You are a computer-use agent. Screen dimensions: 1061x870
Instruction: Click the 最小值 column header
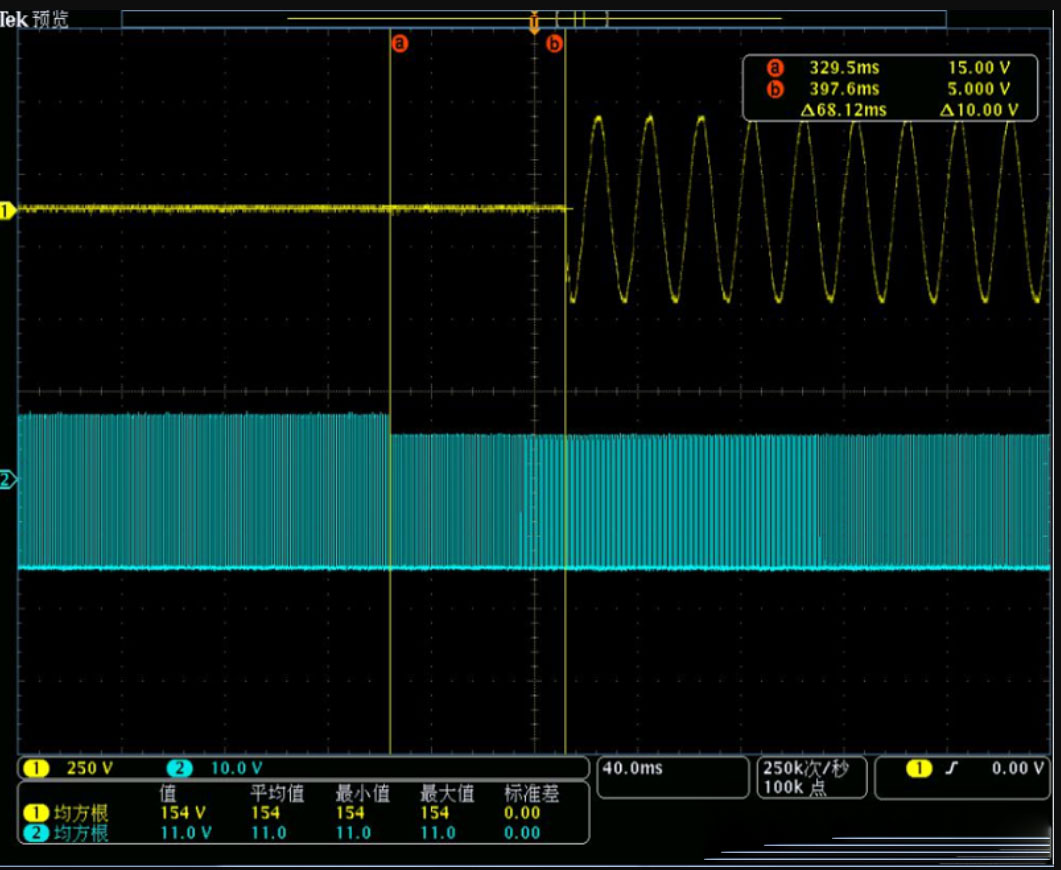362,793
